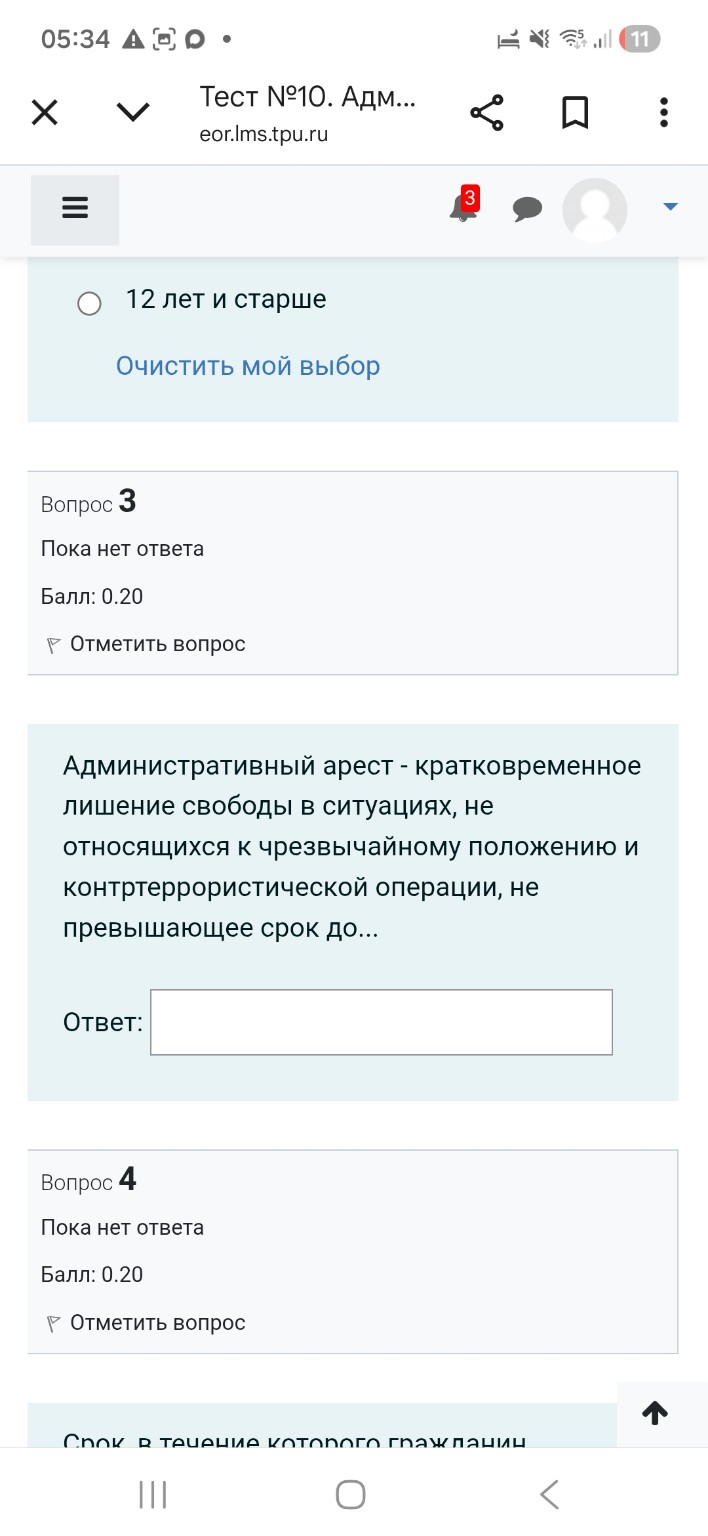Screen dimensions: 708x1536
Task: Select the radio option 12 лет и старше
Action: coord(89,302)
